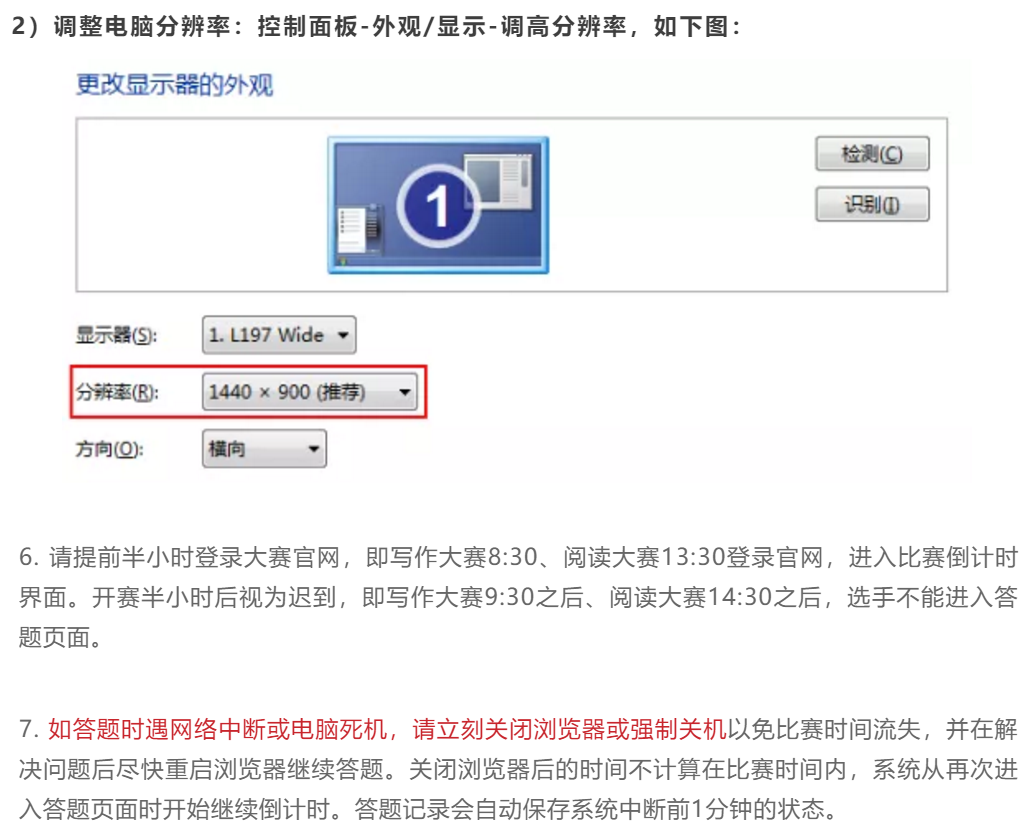The width and height of the screenshot is (1031, 828).
Task: Open the display selector showing 1. L197 Wide
Action: [278, 335]
